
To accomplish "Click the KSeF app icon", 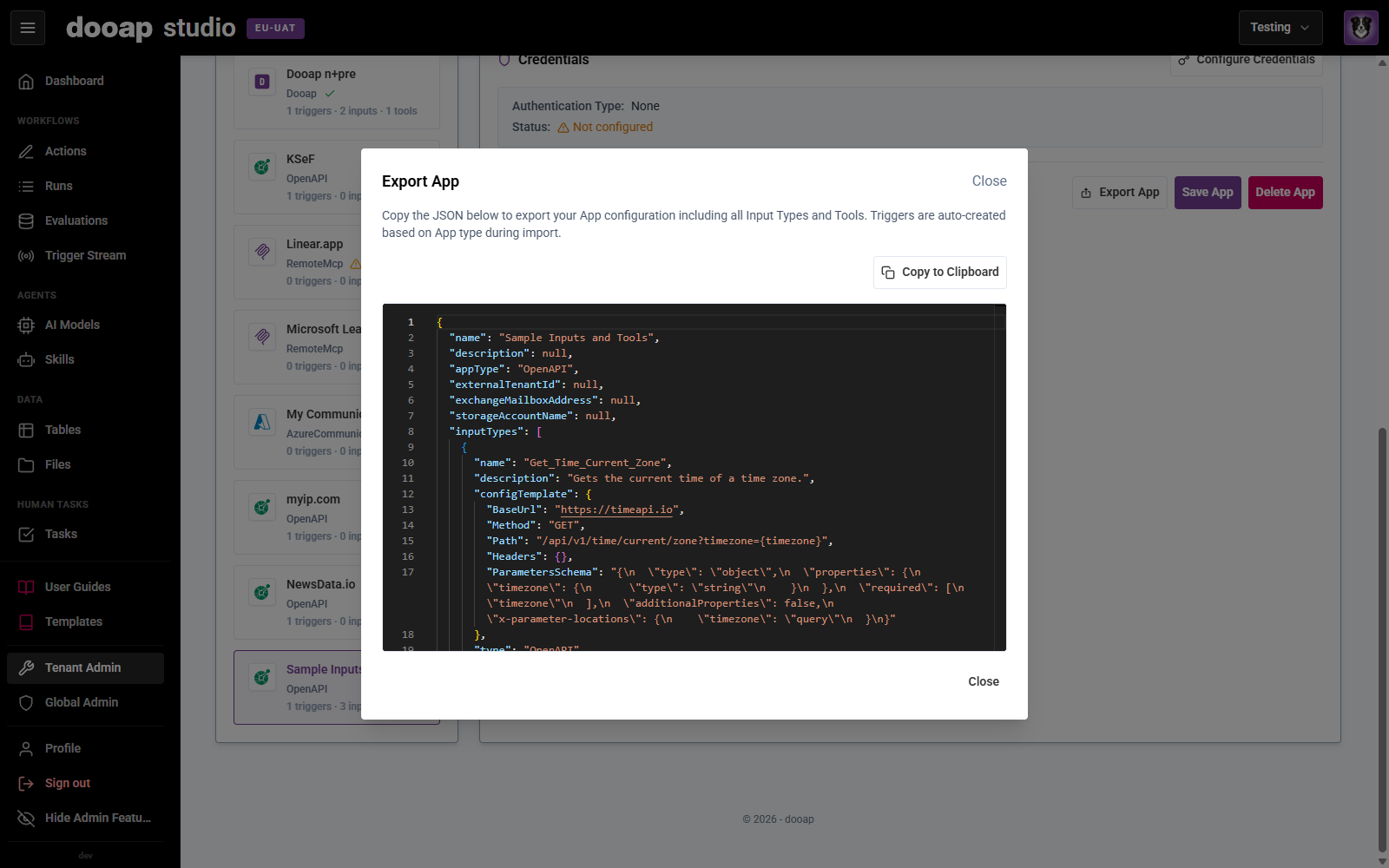I will click(x=262, y=167).
